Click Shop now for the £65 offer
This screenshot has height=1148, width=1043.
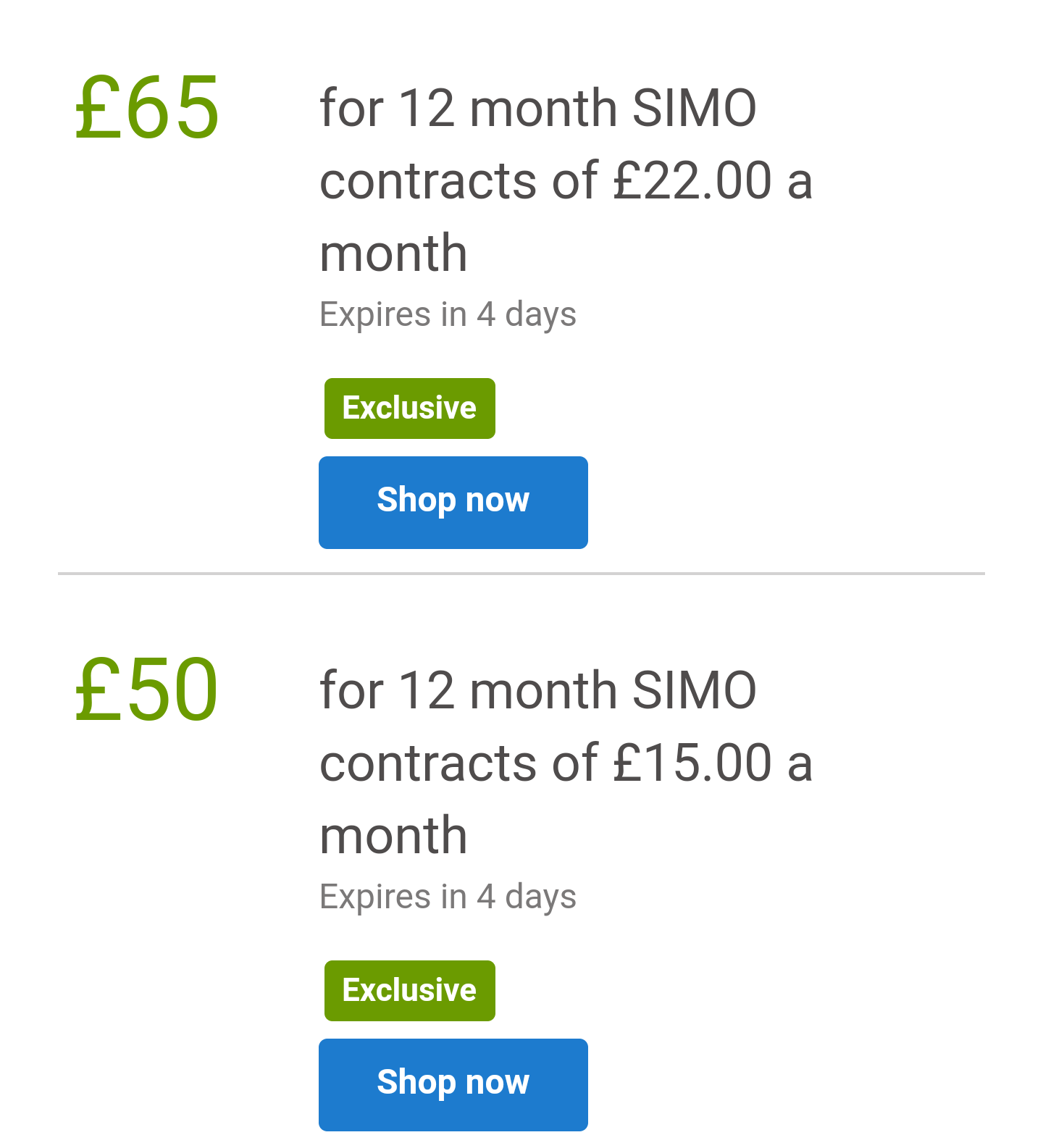(453, 502)
